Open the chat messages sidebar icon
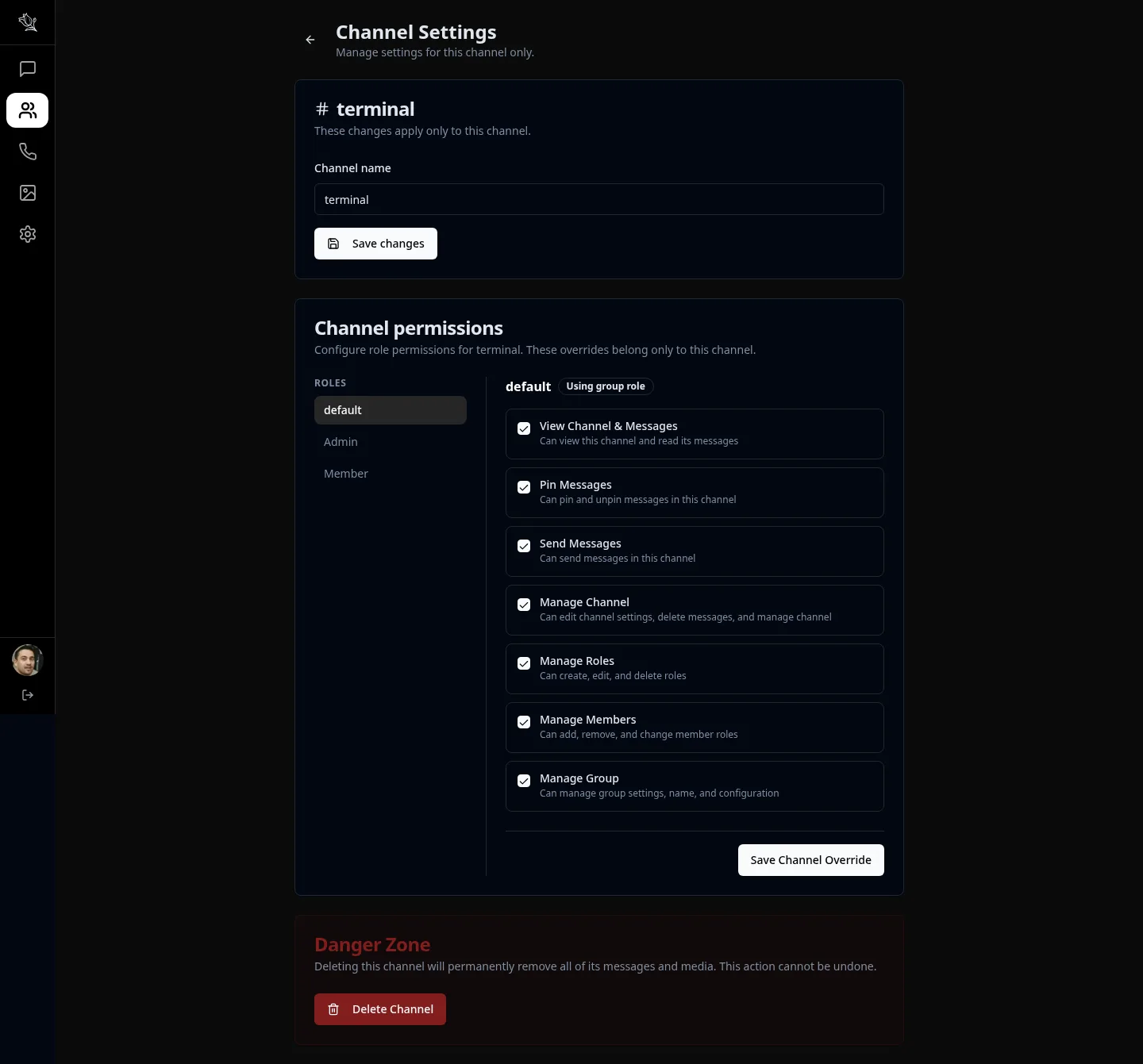The height and width of the screenshot is (1064, 1143). (x=28, y=69)
